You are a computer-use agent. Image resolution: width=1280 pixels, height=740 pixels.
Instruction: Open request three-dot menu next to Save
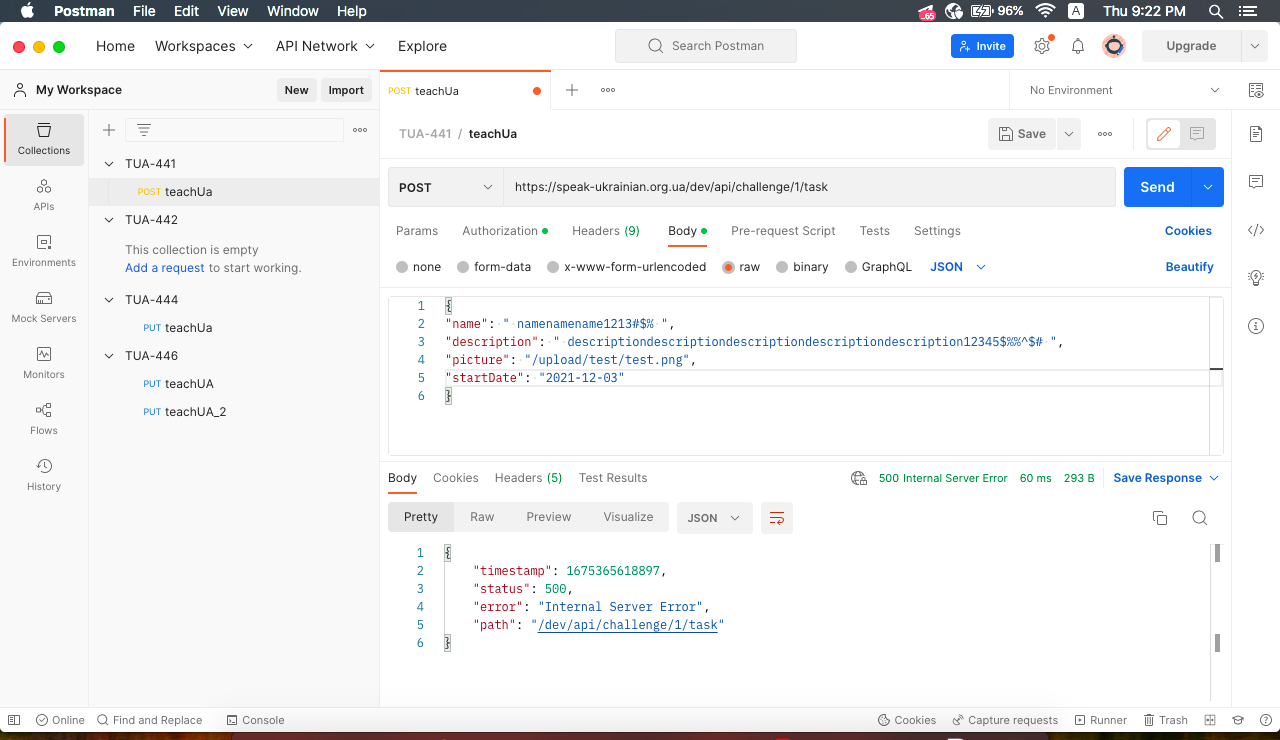1105,134
